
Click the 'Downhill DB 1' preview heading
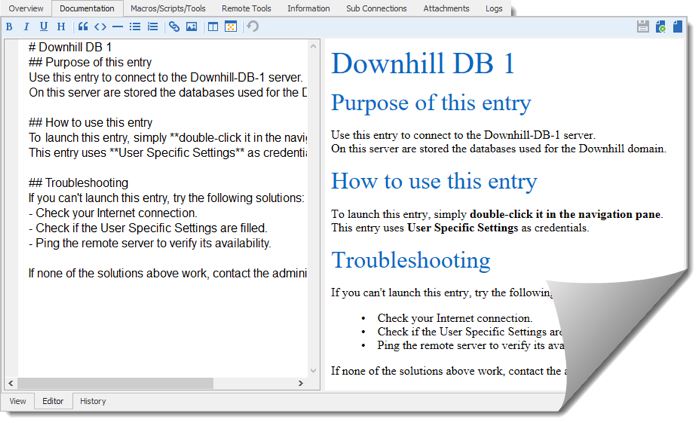click(x=423, y=63)
